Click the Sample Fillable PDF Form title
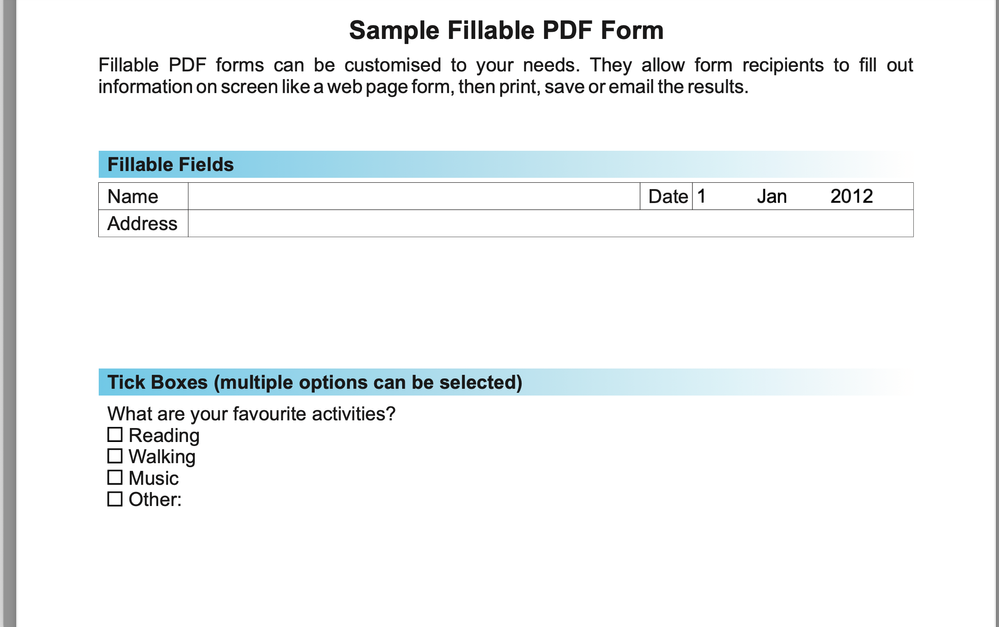Viewport: 999px width, 627px height. click(505, 30)
